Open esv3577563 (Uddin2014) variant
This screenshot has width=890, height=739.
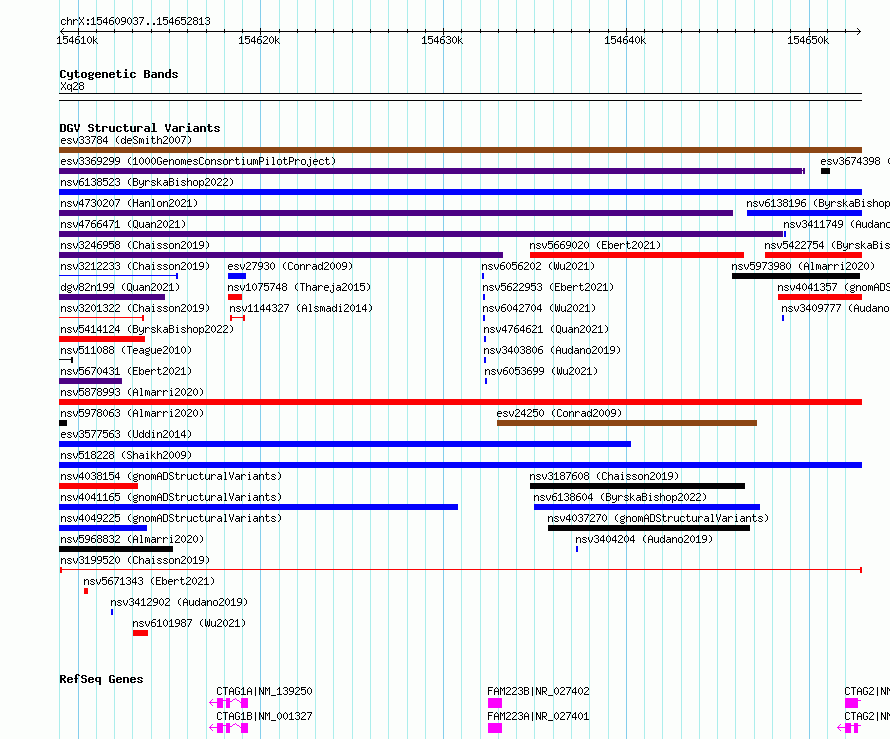click(126, 434)
